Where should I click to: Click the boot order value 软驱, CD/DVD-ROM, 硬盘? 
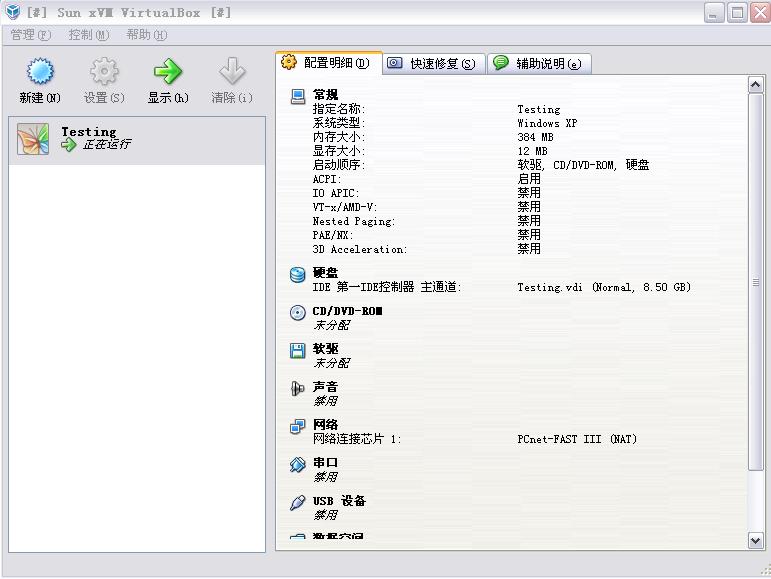(x=583, y=165)
